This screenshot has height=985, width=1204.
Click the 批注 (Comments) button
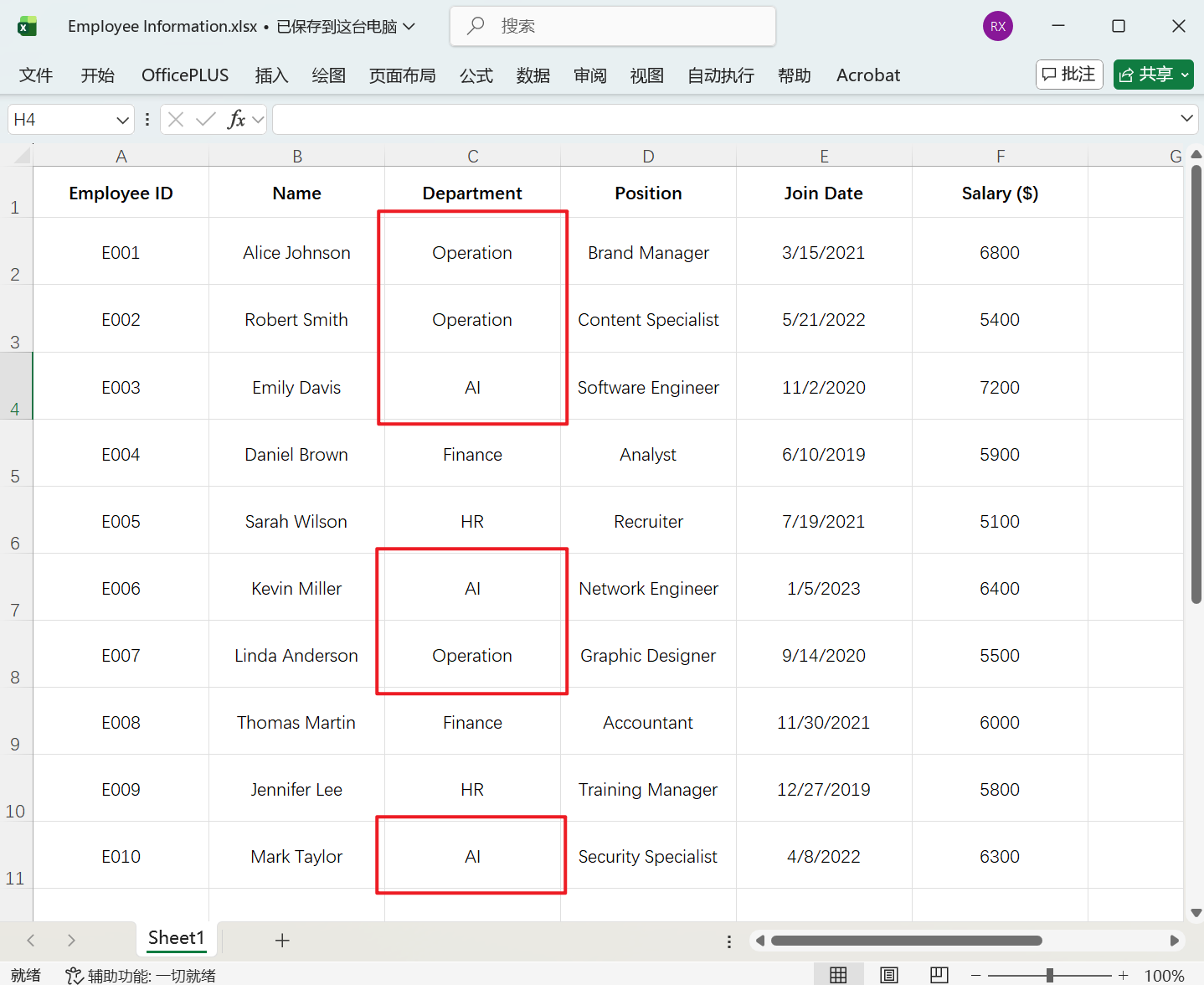pyautogui.click(x=1069, y=75)
